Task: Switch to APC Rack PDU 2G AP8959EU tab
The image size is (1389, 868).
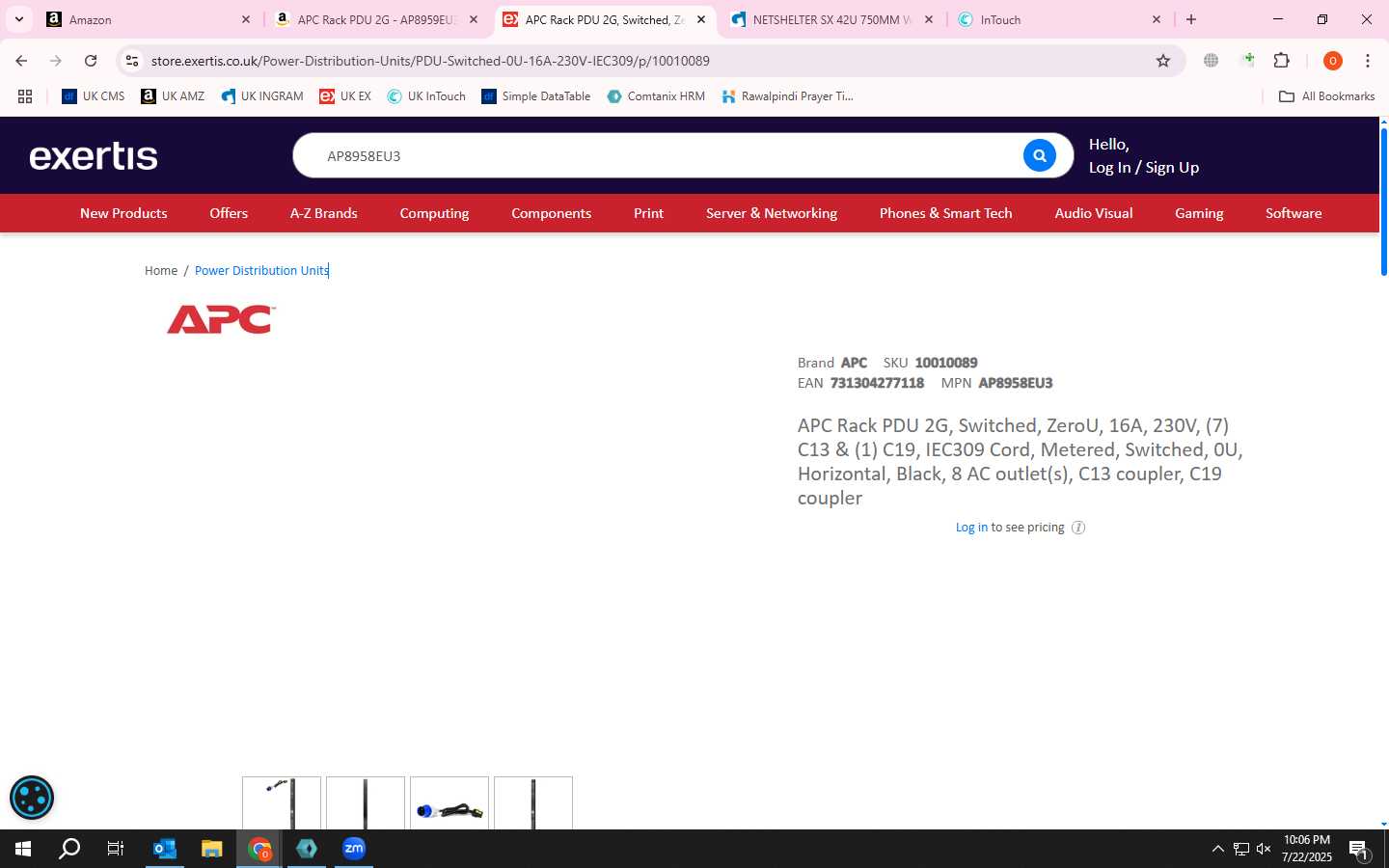Action: [376, 19]
